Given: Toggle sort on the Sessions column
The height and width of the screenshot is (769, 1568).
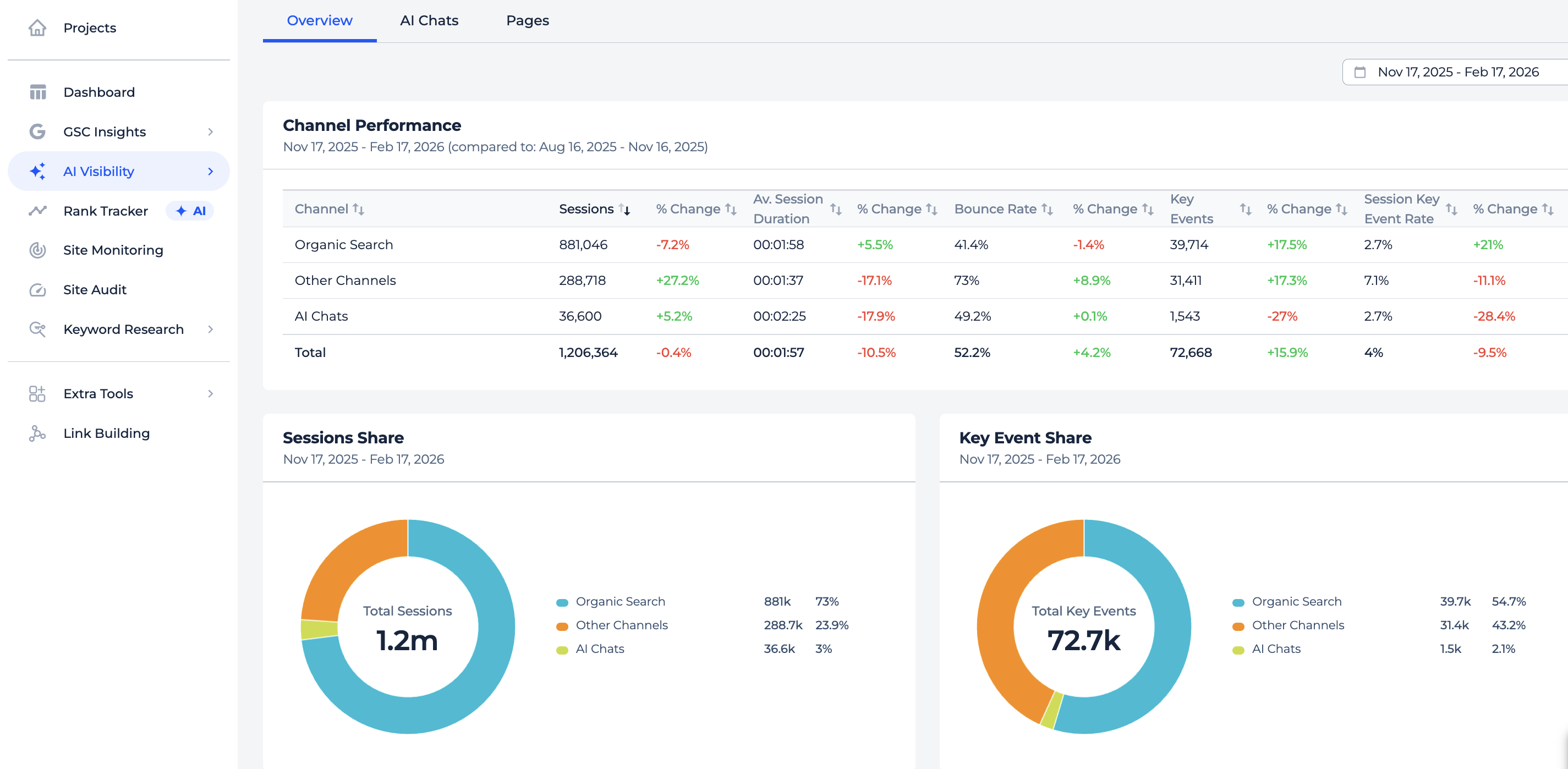Looking at the screenshot, I should pyautogui.click(x=624, y=208).
